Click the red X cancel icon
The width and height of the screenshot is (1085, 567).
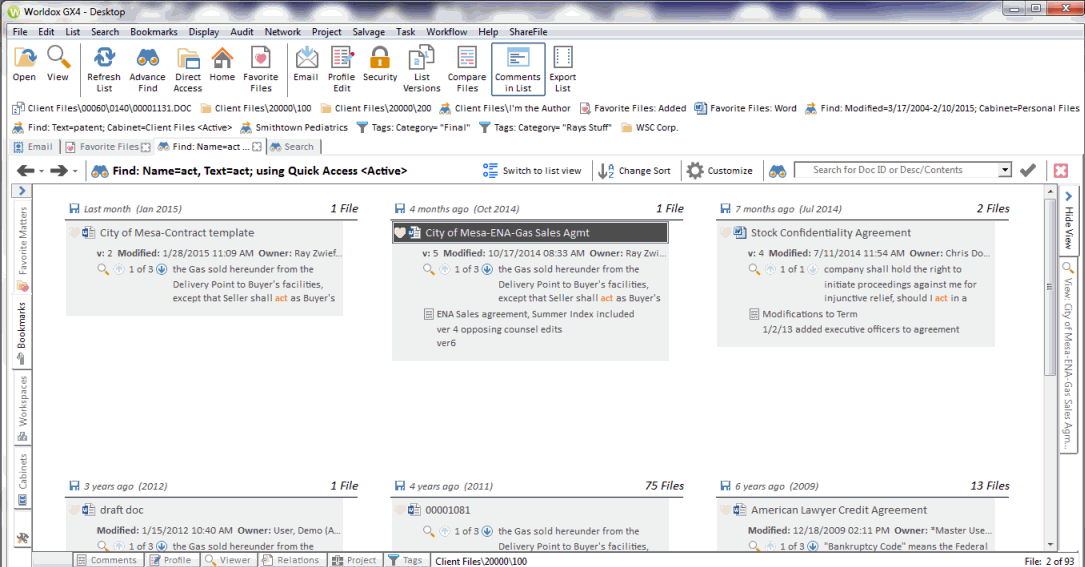[x=1061, y=170]
